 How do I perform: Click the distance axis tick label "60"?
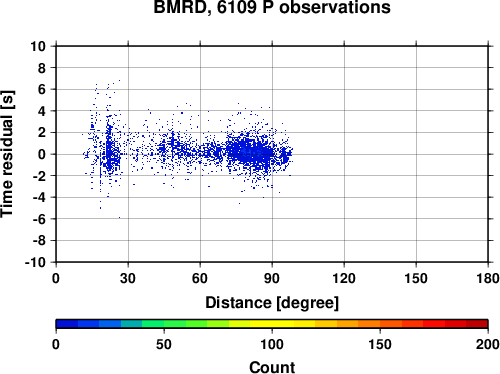click(x=200, y=278)
